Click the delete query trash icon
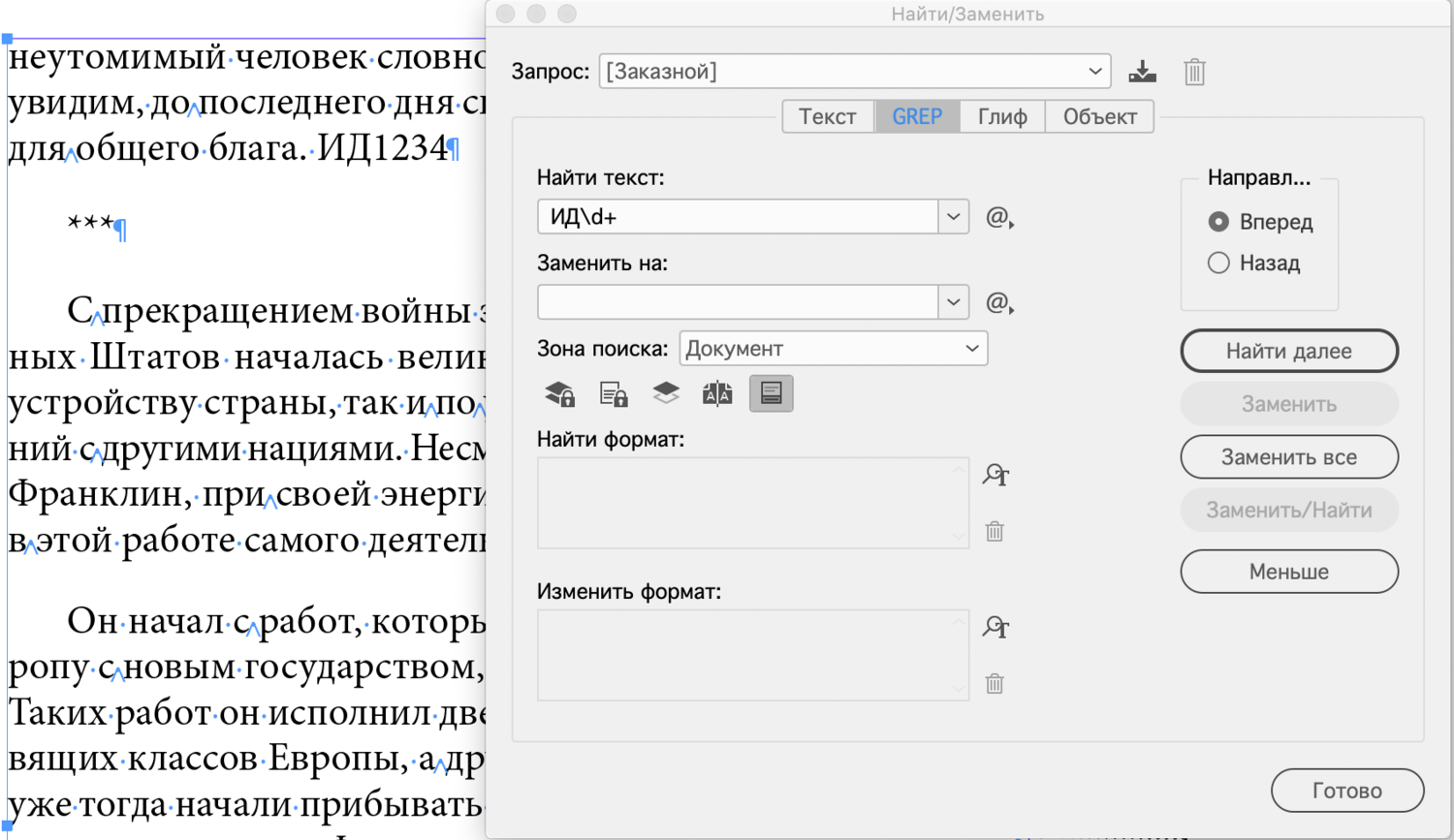This screenshot has height=840, width=1454. [1194, 72]
